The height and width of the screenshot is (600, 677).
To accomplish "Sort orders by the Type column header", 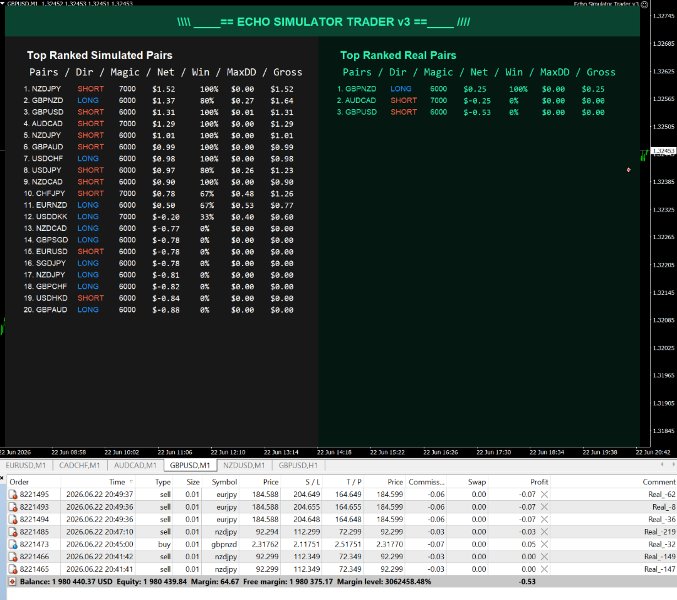I will pyautogui.click(x=163, y=482).
